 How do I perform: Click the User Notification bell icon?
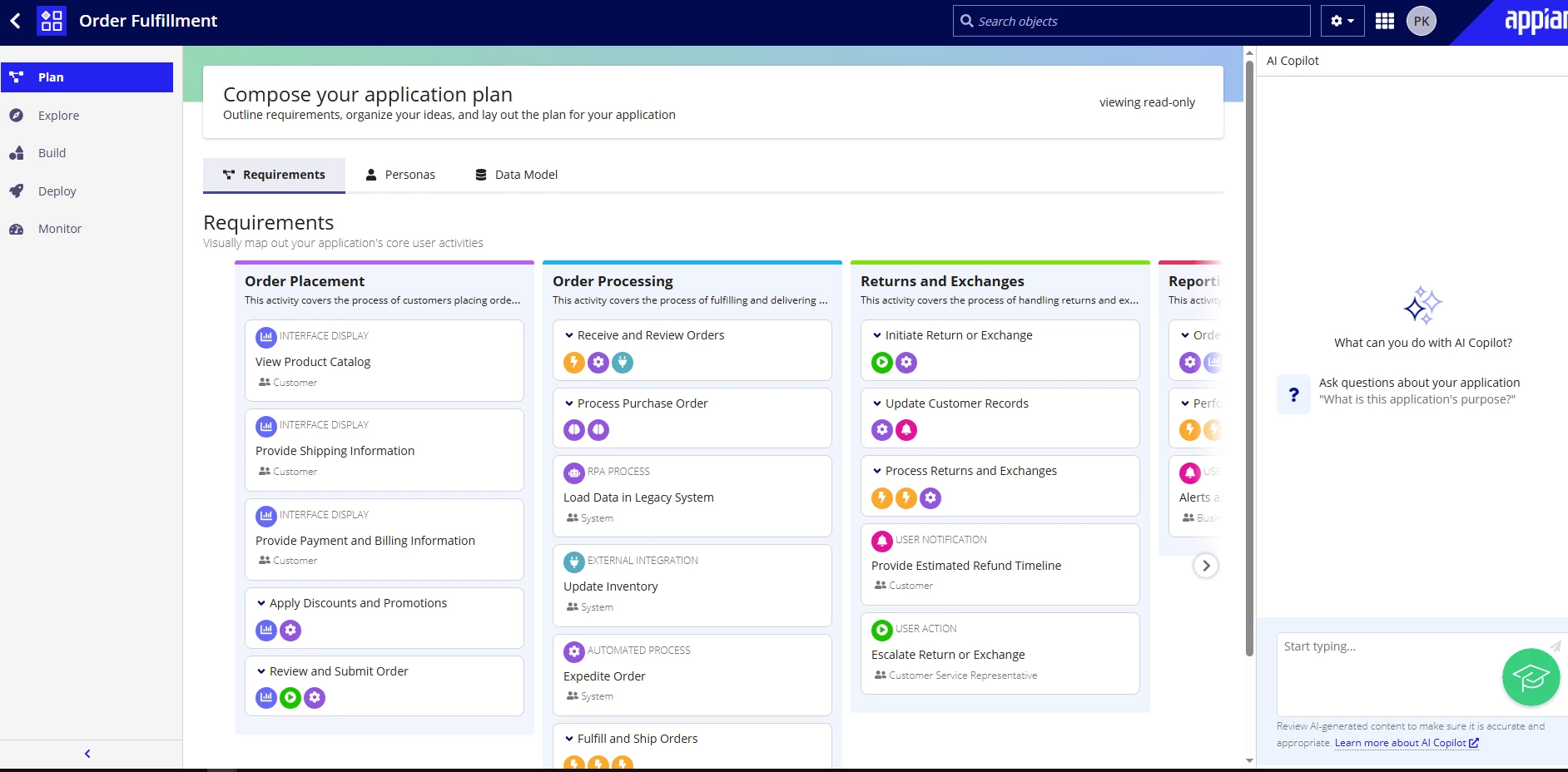pyautogui.click(x=882, y=542)
